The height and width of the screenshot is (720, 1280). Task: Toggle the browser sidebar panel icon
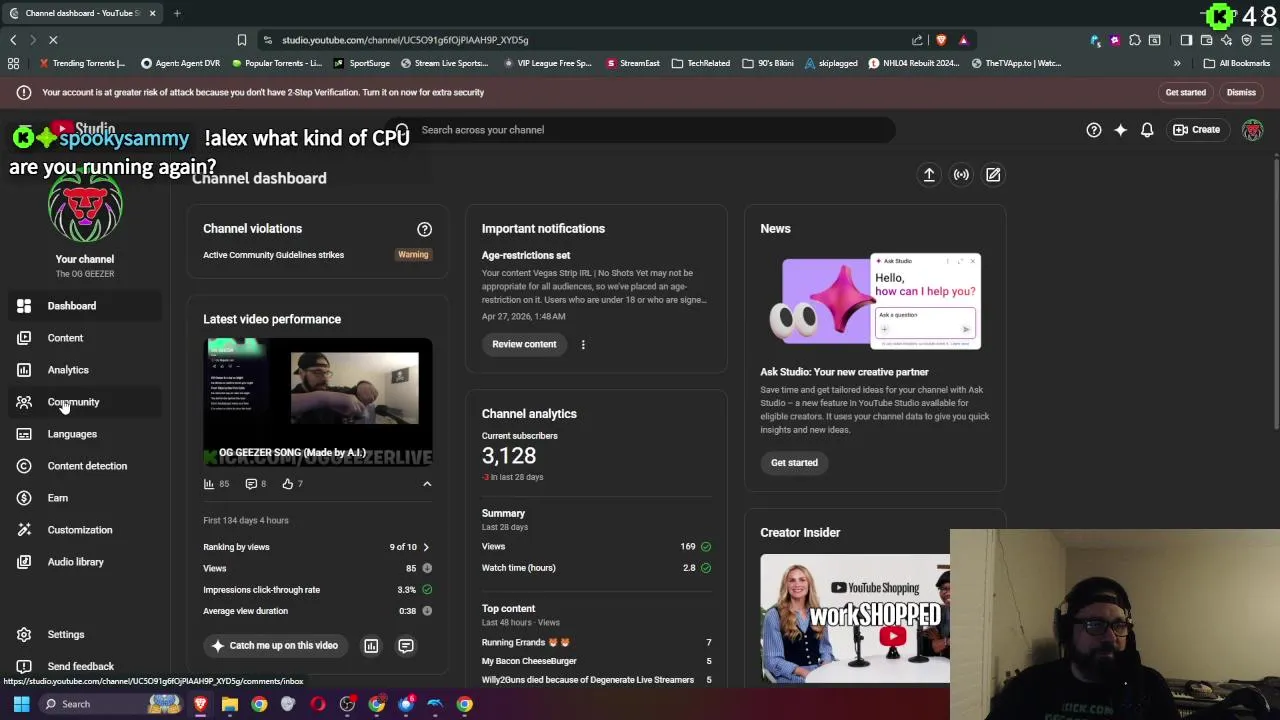1186,40
